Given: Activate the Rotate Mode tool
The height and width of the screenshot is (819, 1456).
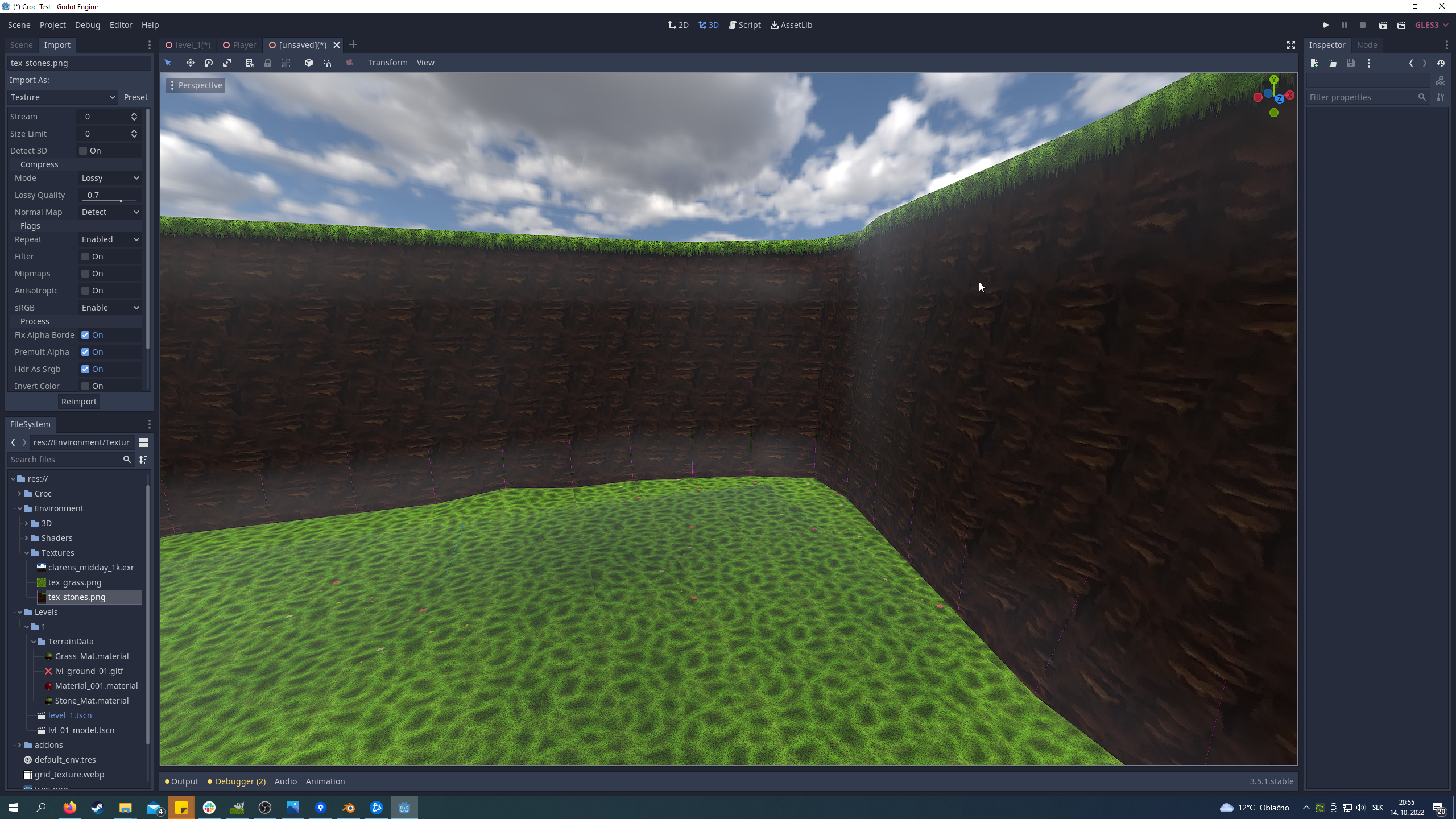Looking at the screenshot, I should pos(209,63).
